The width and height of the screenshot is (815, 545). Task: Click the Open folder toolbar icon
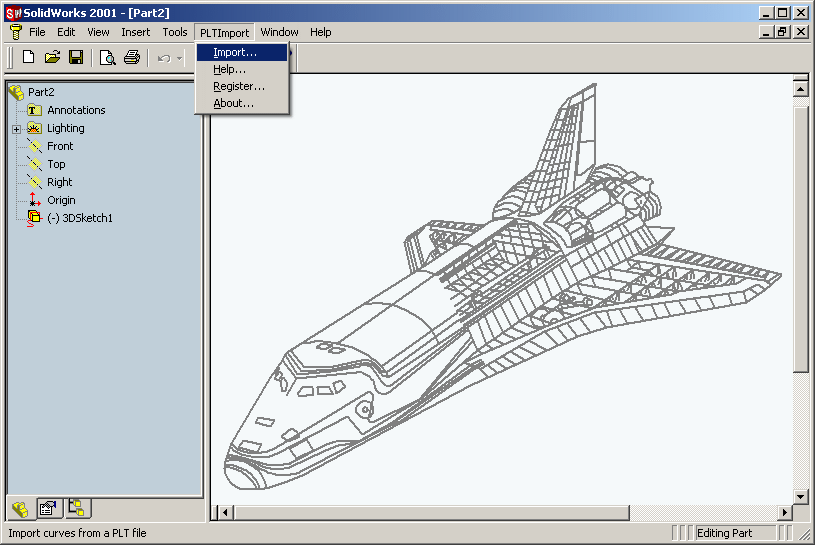point(52,57)
